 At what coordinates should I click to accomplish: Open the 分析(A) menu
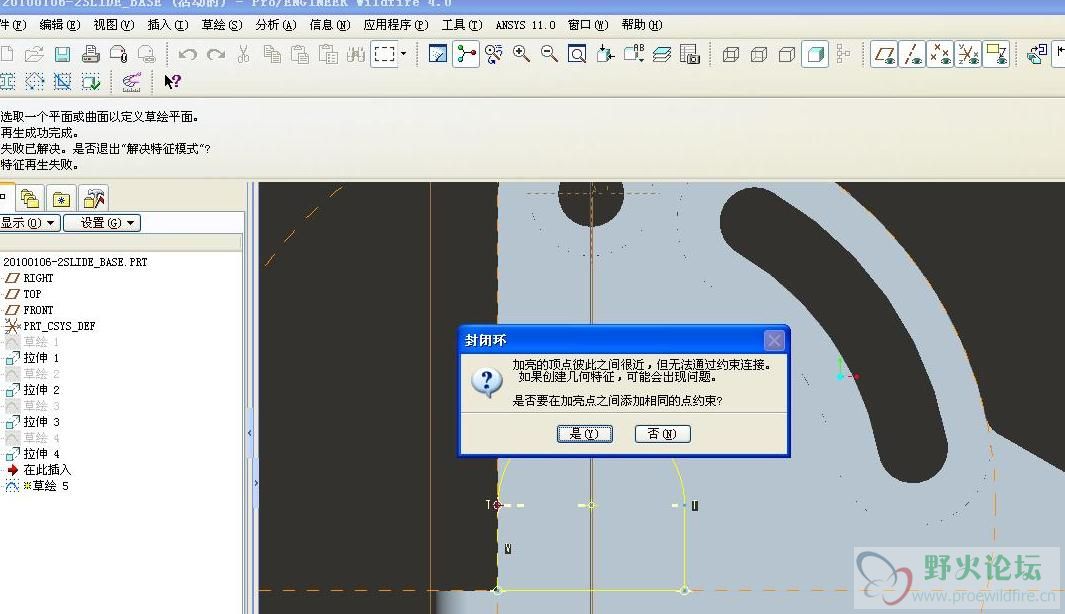pyautogui.click(x=276, y=25)
